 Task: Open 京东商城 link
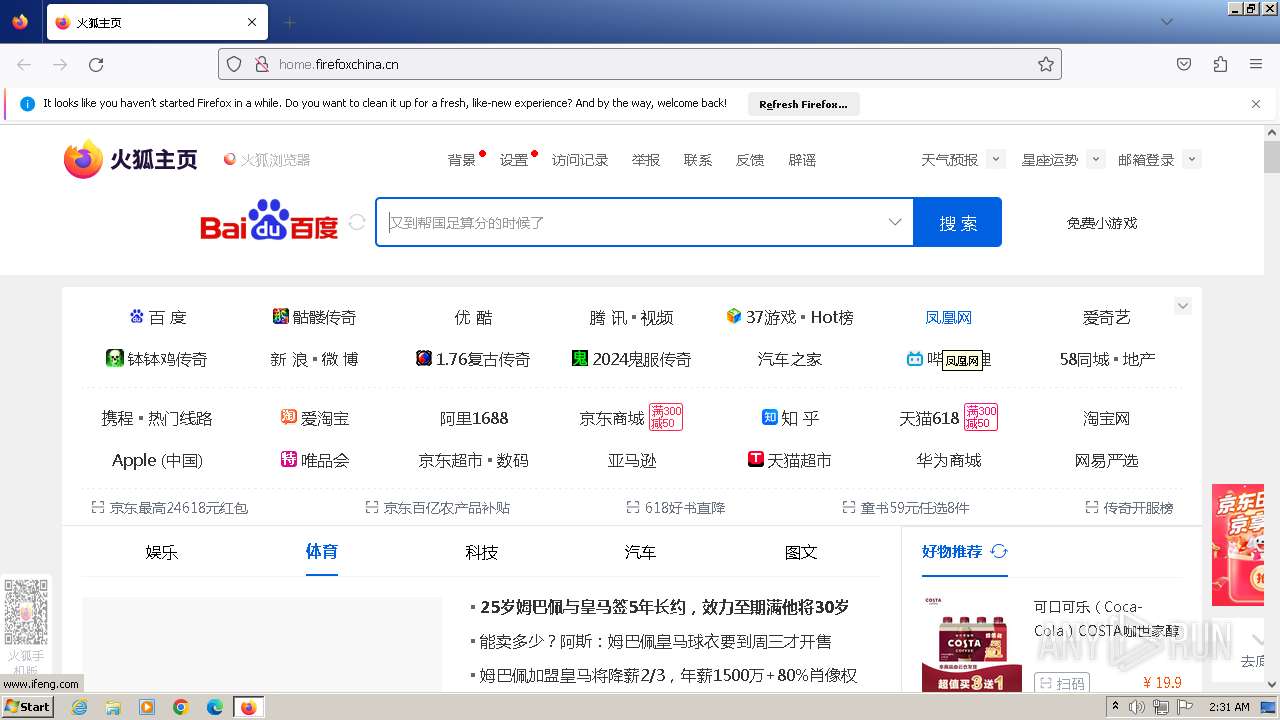(x=612, y=419)
